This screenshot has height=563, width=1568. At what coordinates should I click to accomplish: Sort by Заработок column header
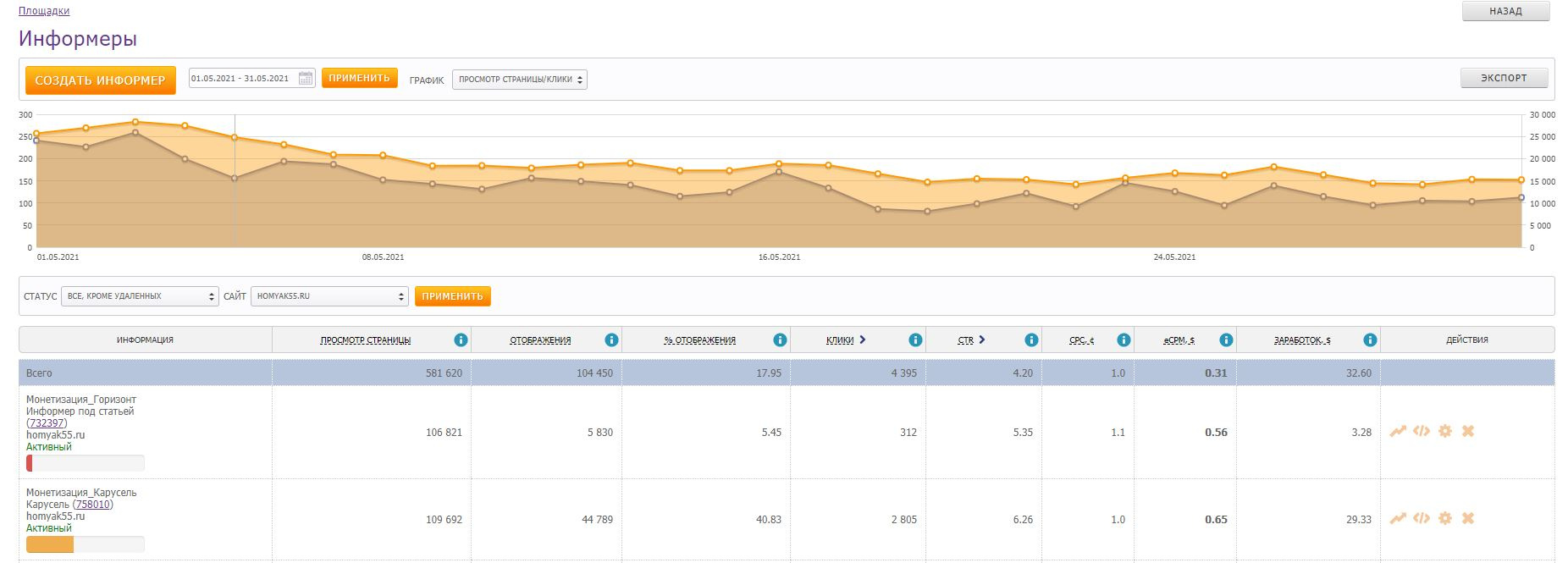[x=1302, y=340]
